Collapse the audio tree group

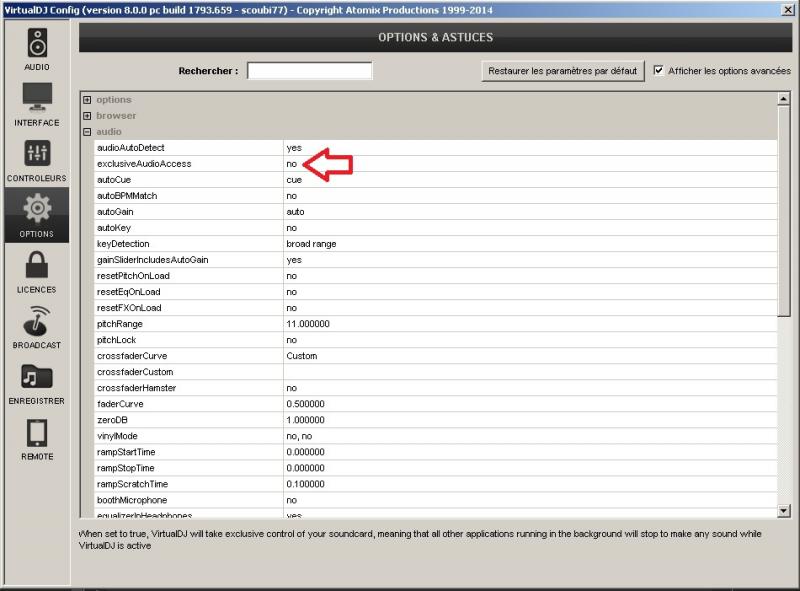87,132
